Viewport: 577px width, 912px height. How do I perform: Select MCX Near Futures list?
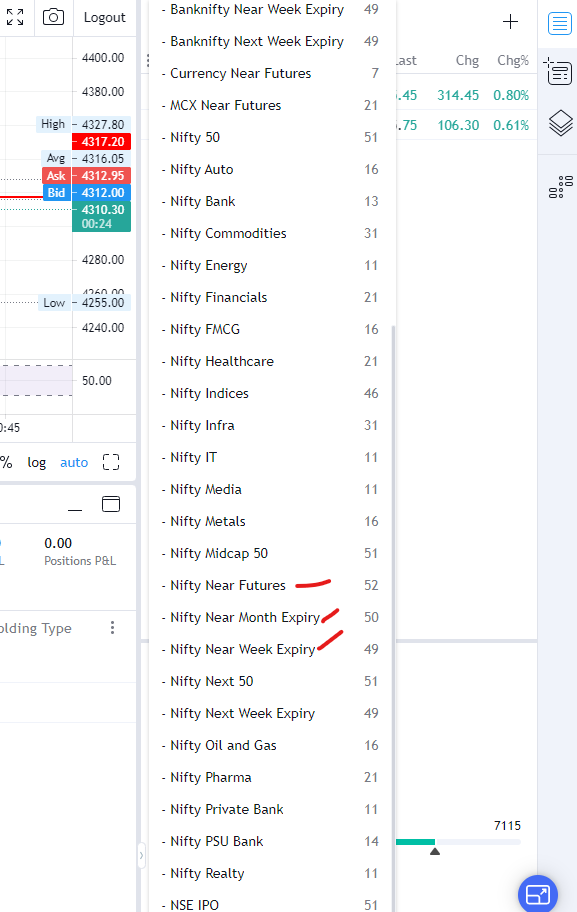[x=271, y=105]
